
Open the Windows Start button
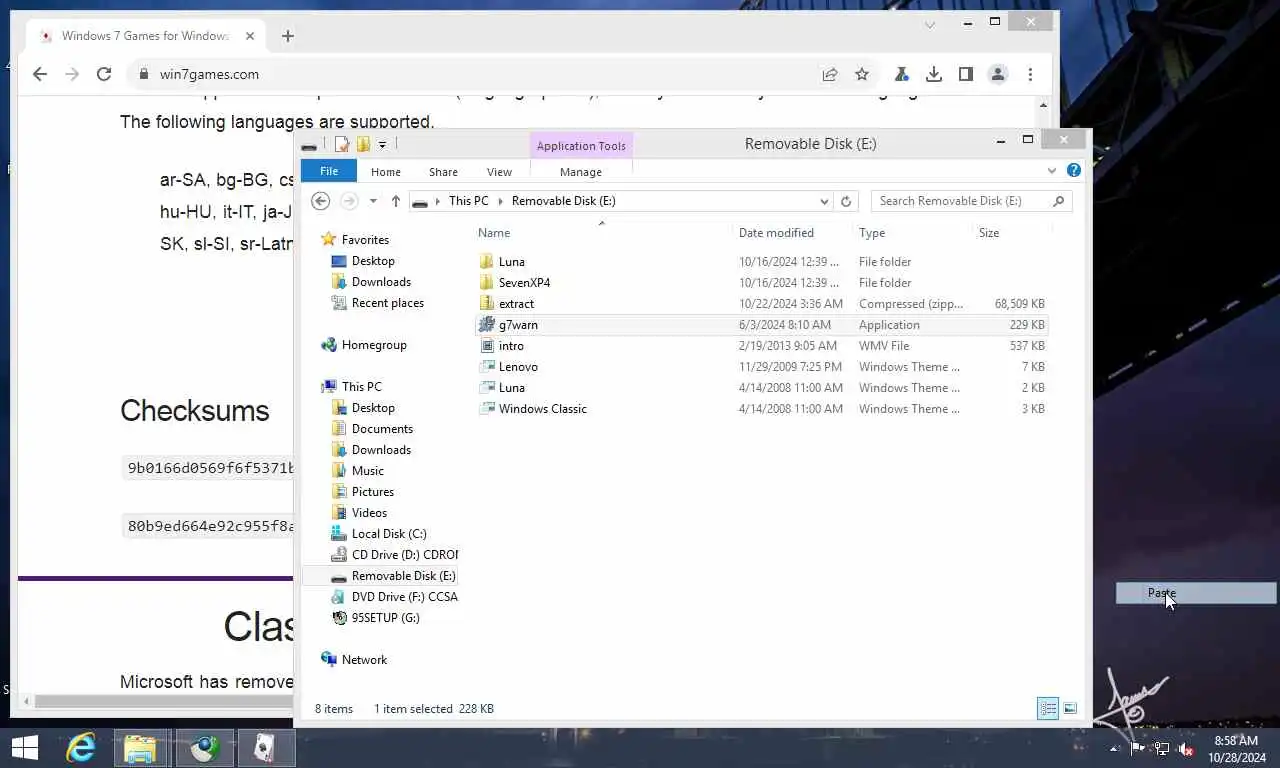point(25,748)
